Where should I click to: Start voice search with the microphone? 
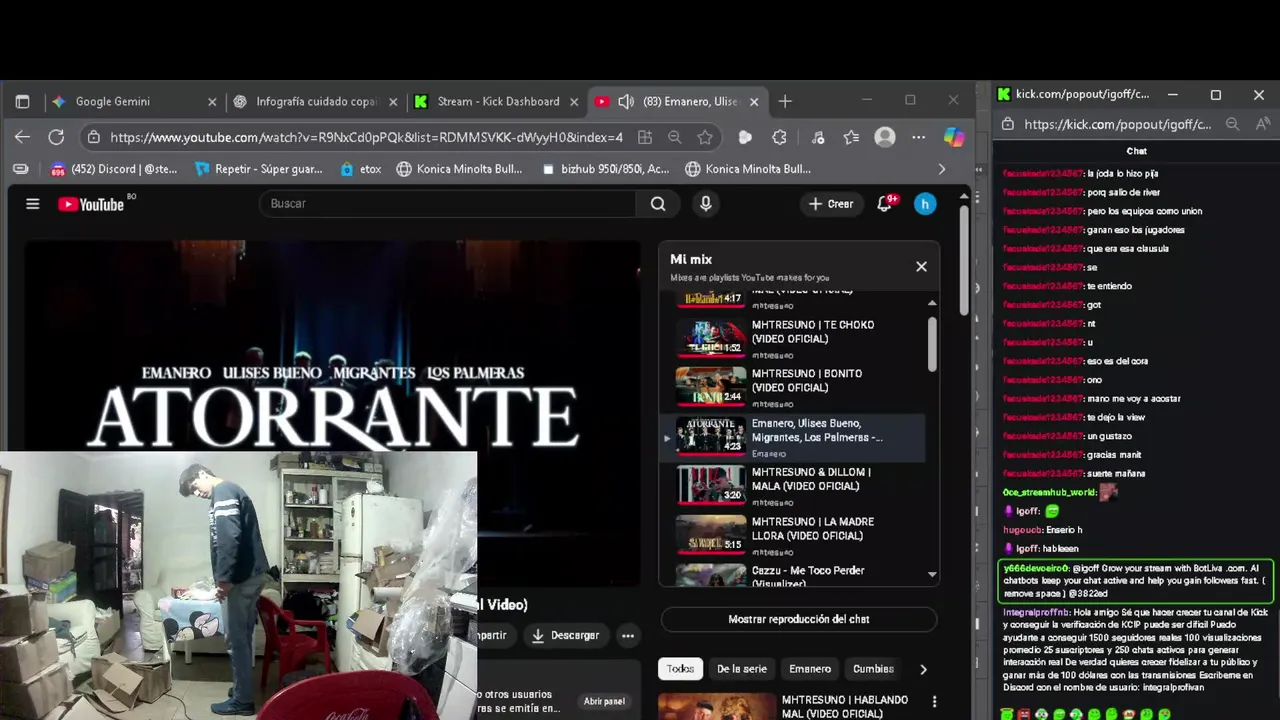tap(706, 204)
